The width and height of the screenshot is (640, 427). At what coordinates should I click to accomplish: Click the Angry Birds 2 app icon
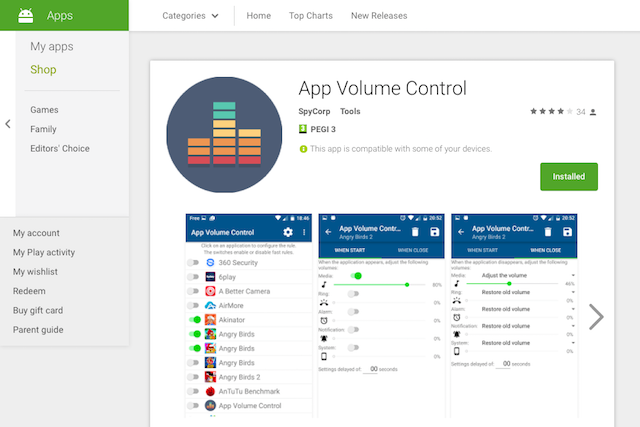click(210, 377)
